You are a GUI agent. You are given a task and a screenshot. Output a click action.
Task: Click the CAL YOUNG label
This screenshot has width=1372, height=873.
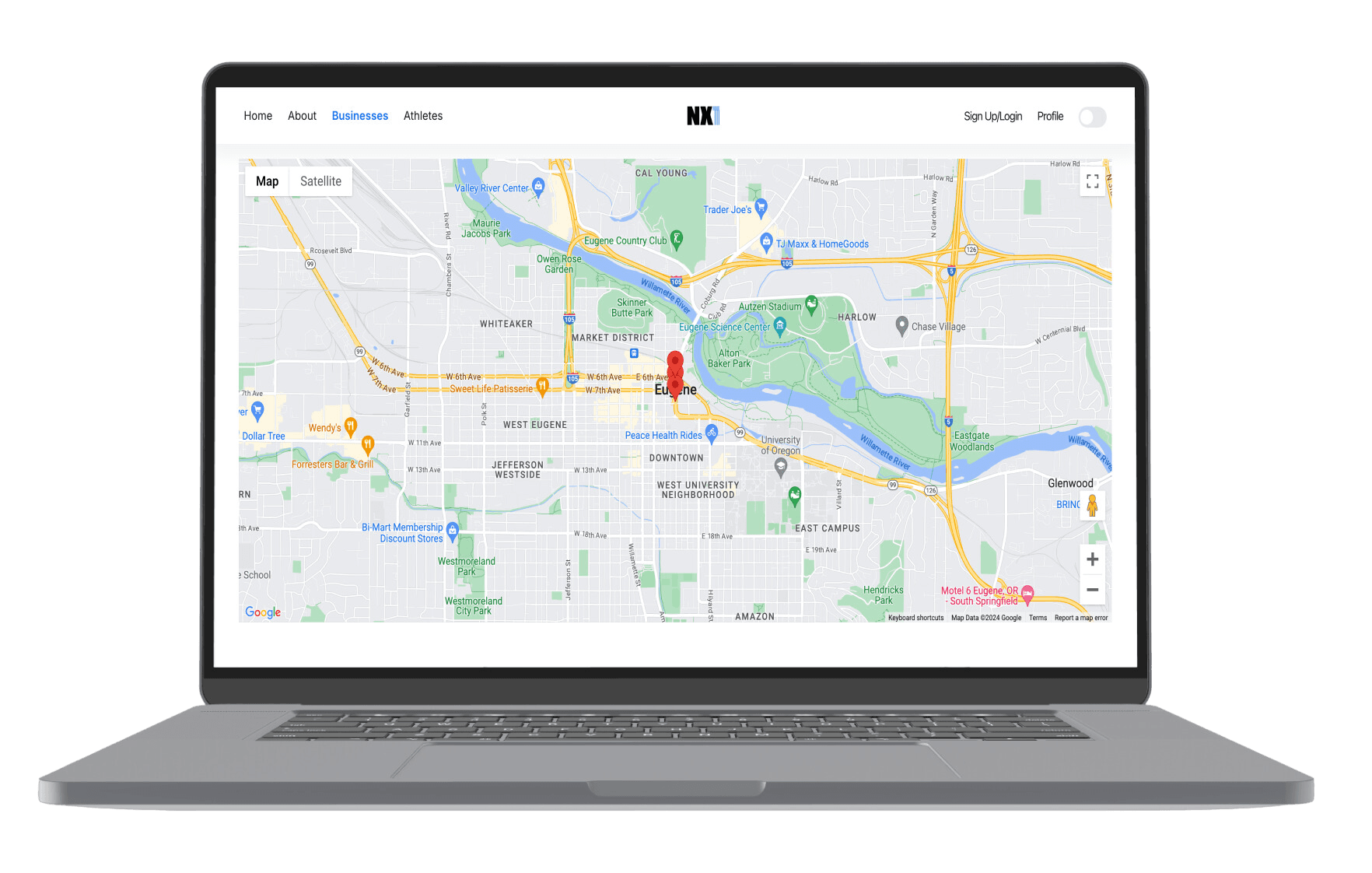click(661, 174)
